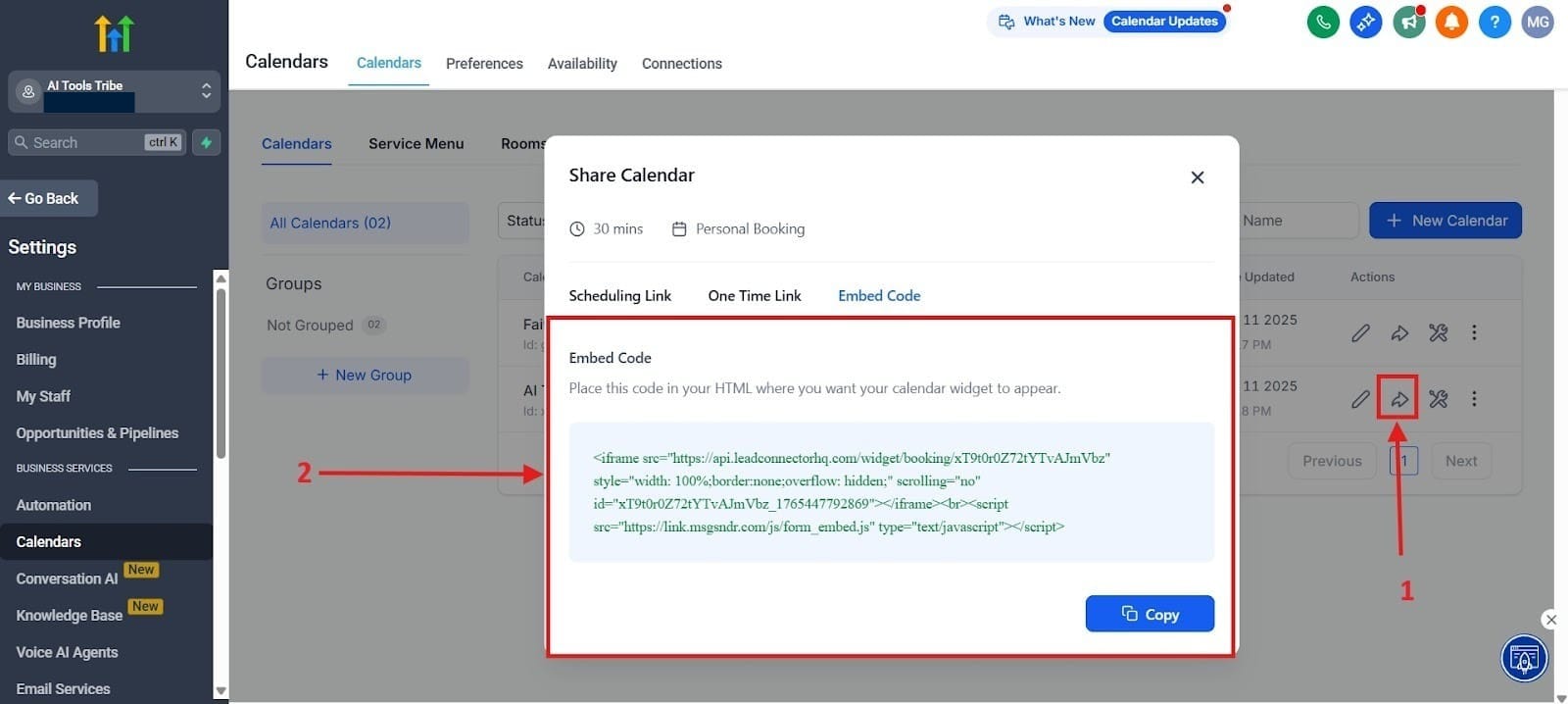Screen dimensions: 1568x704
Task: Click the blue help question mark icon
Action: [x=1494, y=22]
